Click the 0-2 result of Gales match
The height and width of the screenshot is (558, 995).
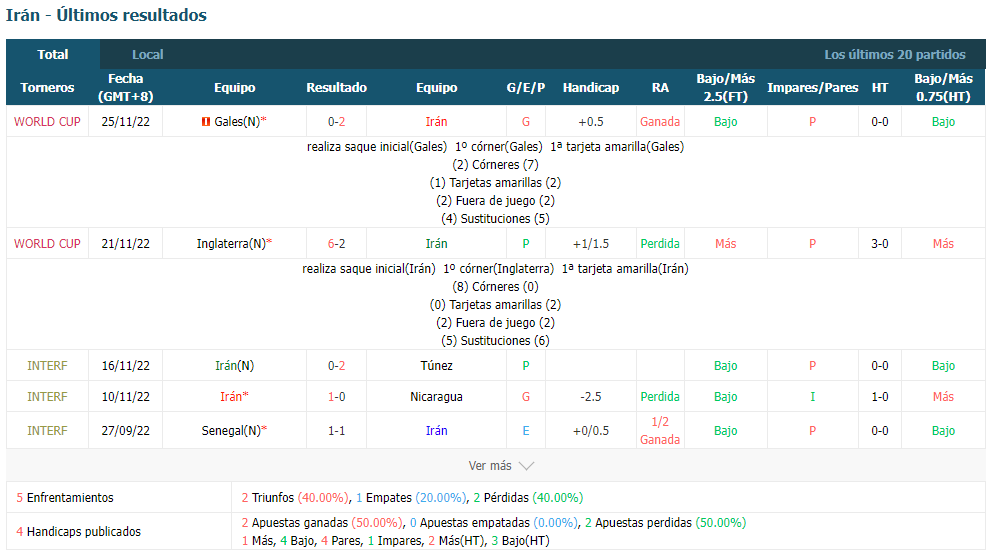336,122
